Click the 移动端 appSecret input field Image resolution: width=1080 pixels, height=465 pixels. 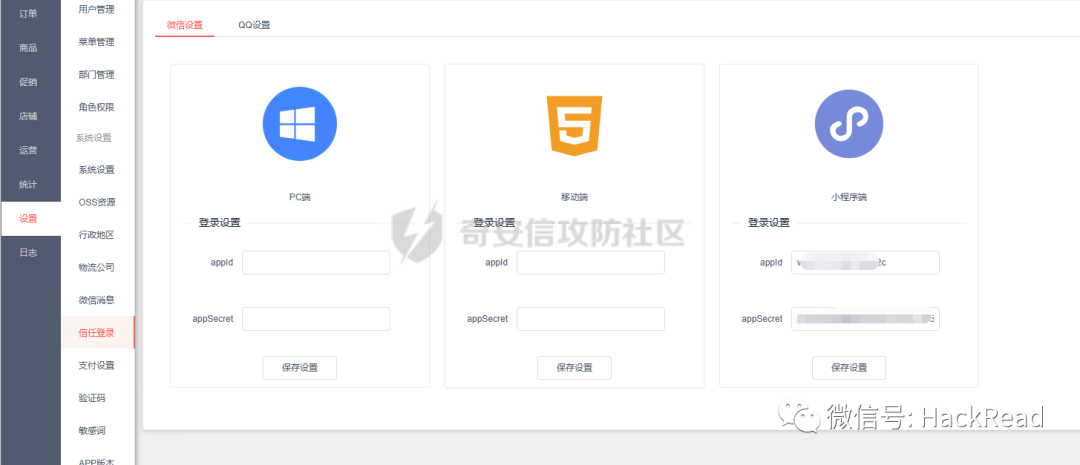(590, 319)
